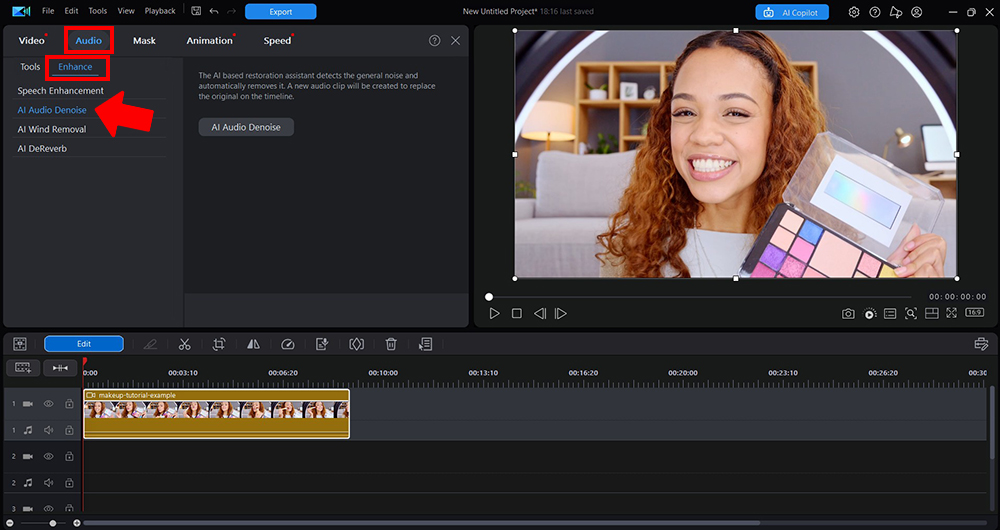The height and width of the screenshot is (530, 1000).
Task: Delete the selected clip with the trash icon
Action: click(x=391, y=344)
